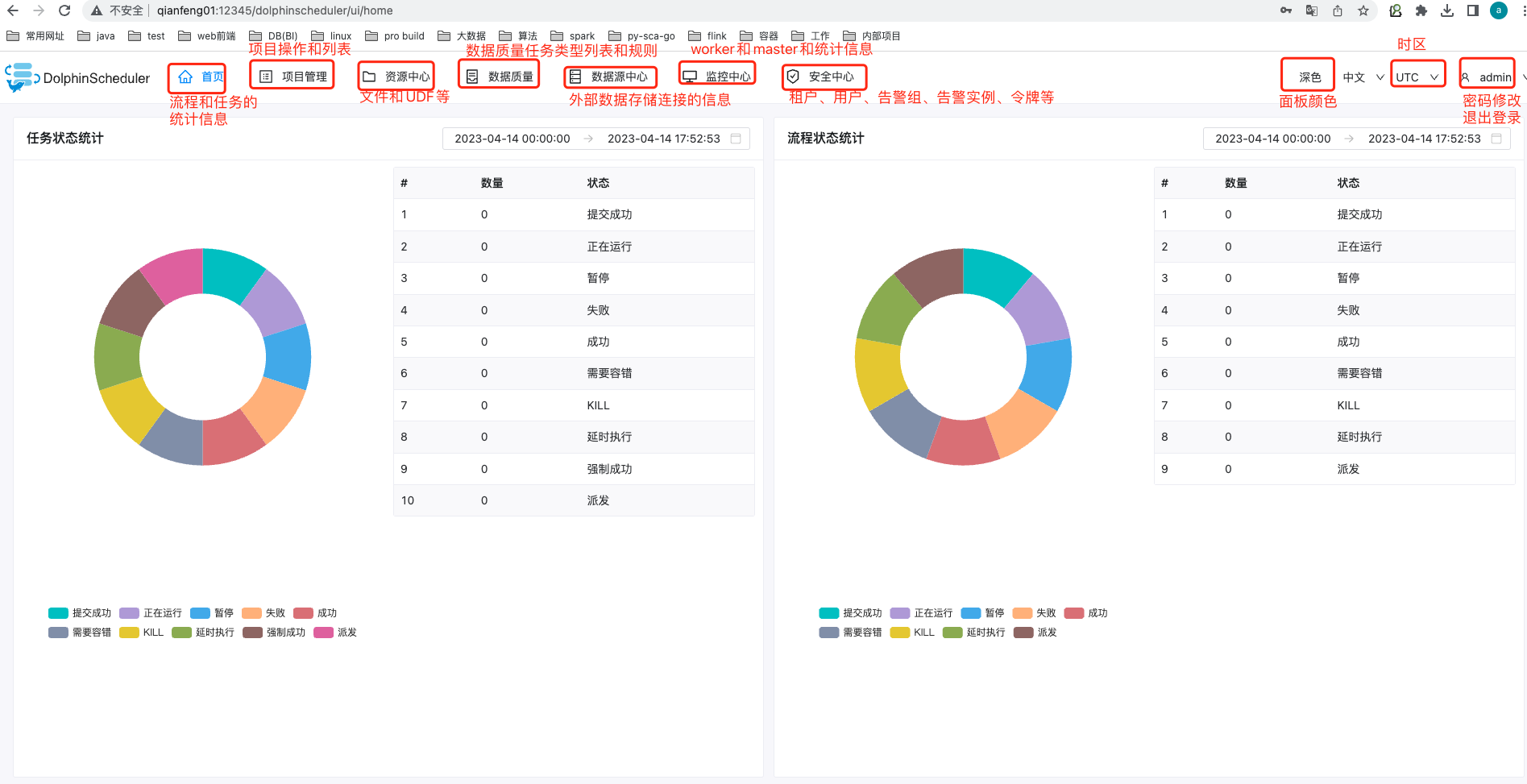Open the 常用网址 bookmarks folder
This screenshot has height=784, width=1527.
(35, 36)
